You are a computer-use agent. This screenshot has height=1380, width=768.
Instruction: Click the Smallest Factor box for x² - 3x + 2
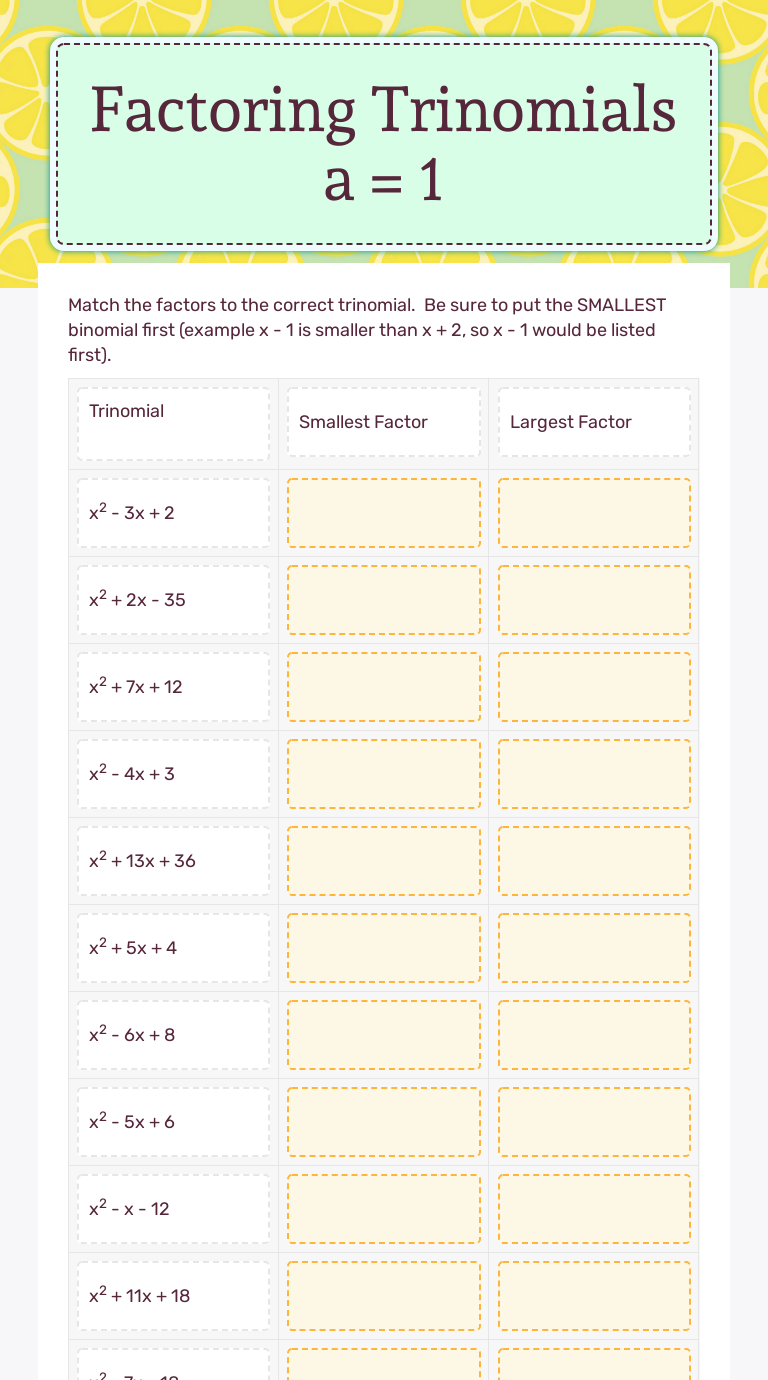(x=384, y=513)
